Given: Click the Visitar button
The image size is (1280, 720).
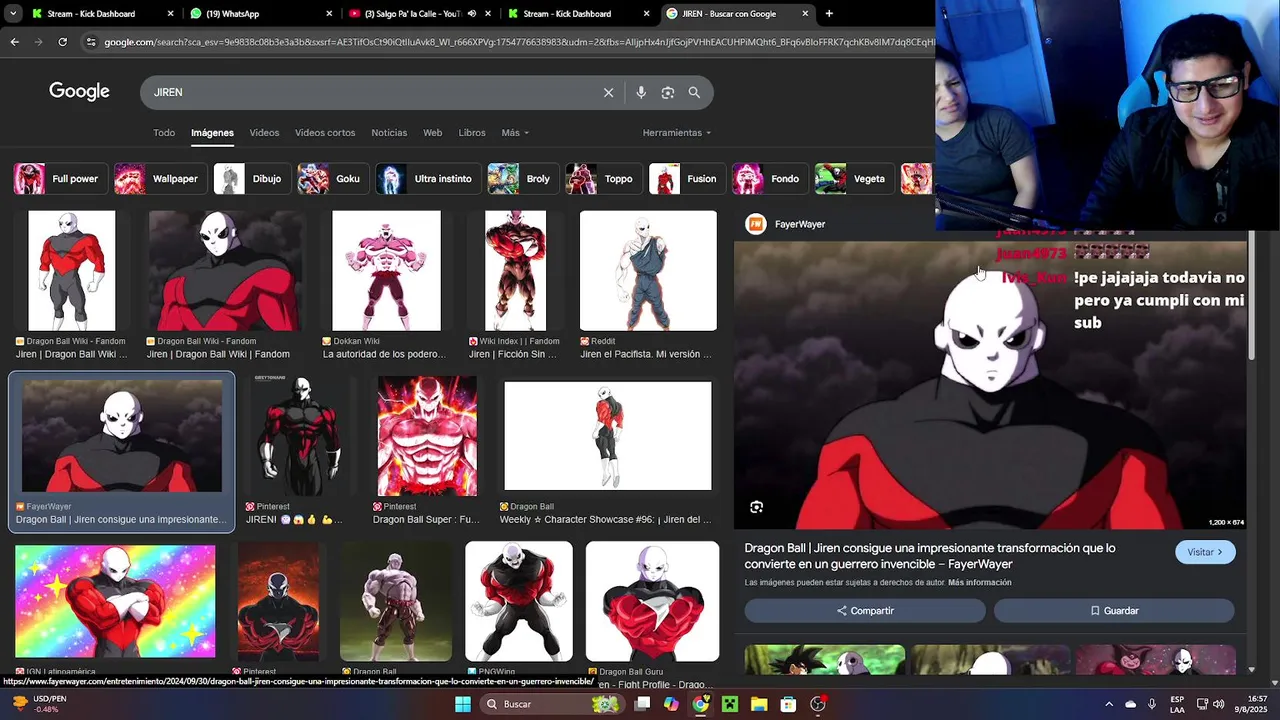Looking at the screenshot, I should (x=1205, y=552).
